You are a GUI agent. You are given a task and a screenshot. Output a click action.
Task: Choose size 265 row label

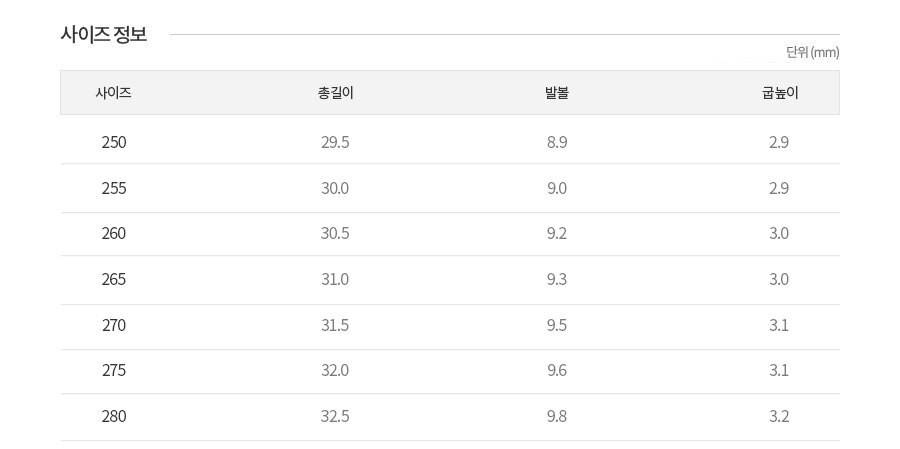click(x=114, y=279)
